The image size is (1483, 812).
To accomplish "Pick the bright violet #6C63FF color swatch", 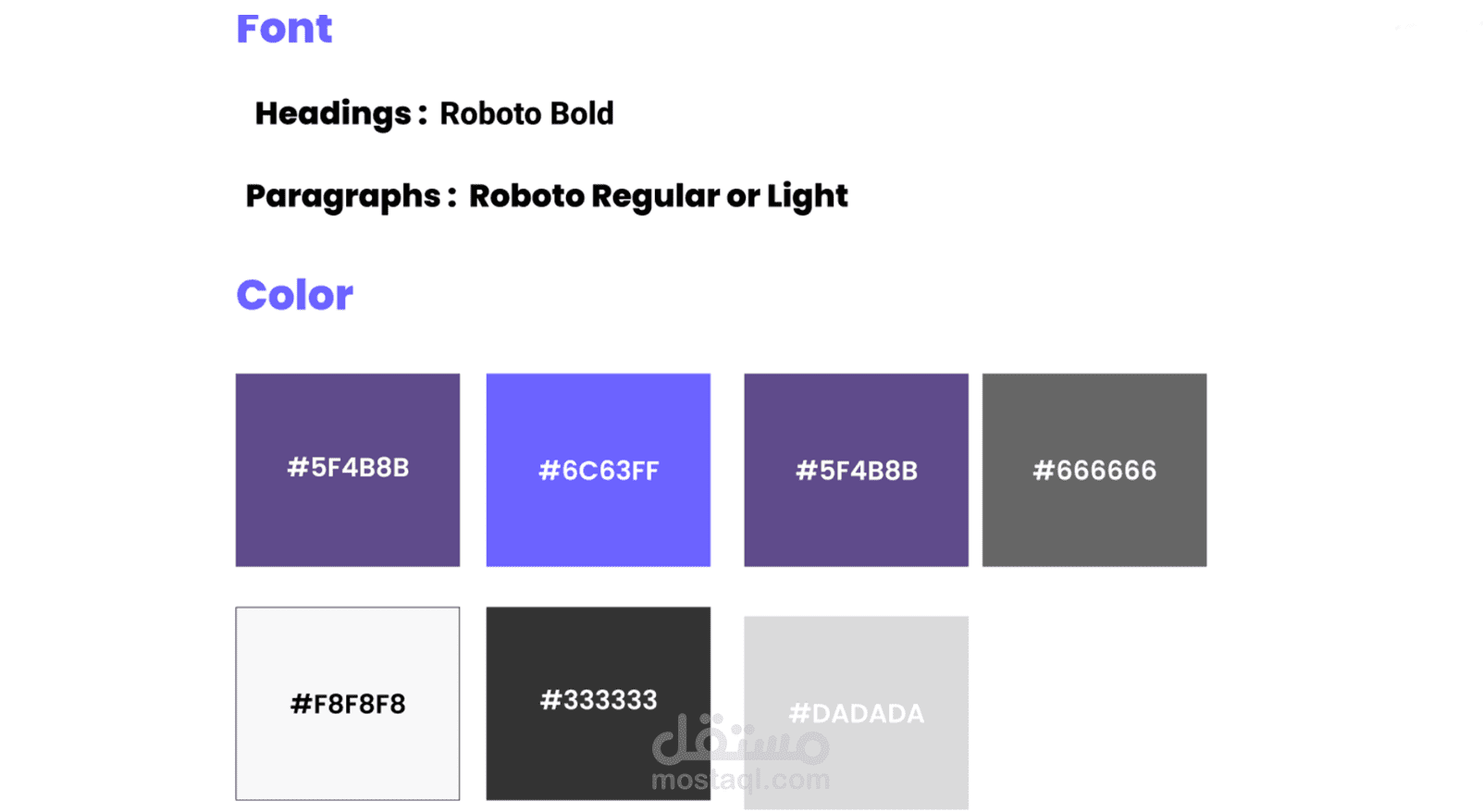I will (599, 470).
